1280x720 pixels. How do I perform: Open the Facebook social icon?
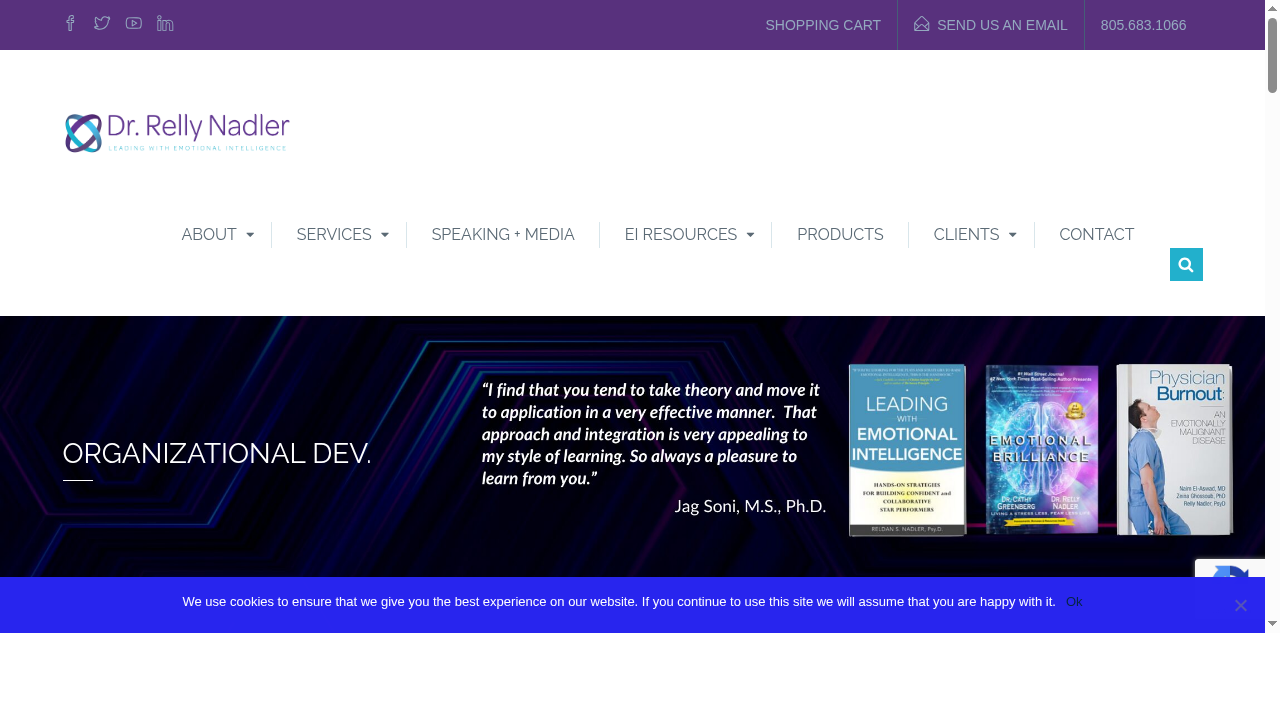coord(70,23)
